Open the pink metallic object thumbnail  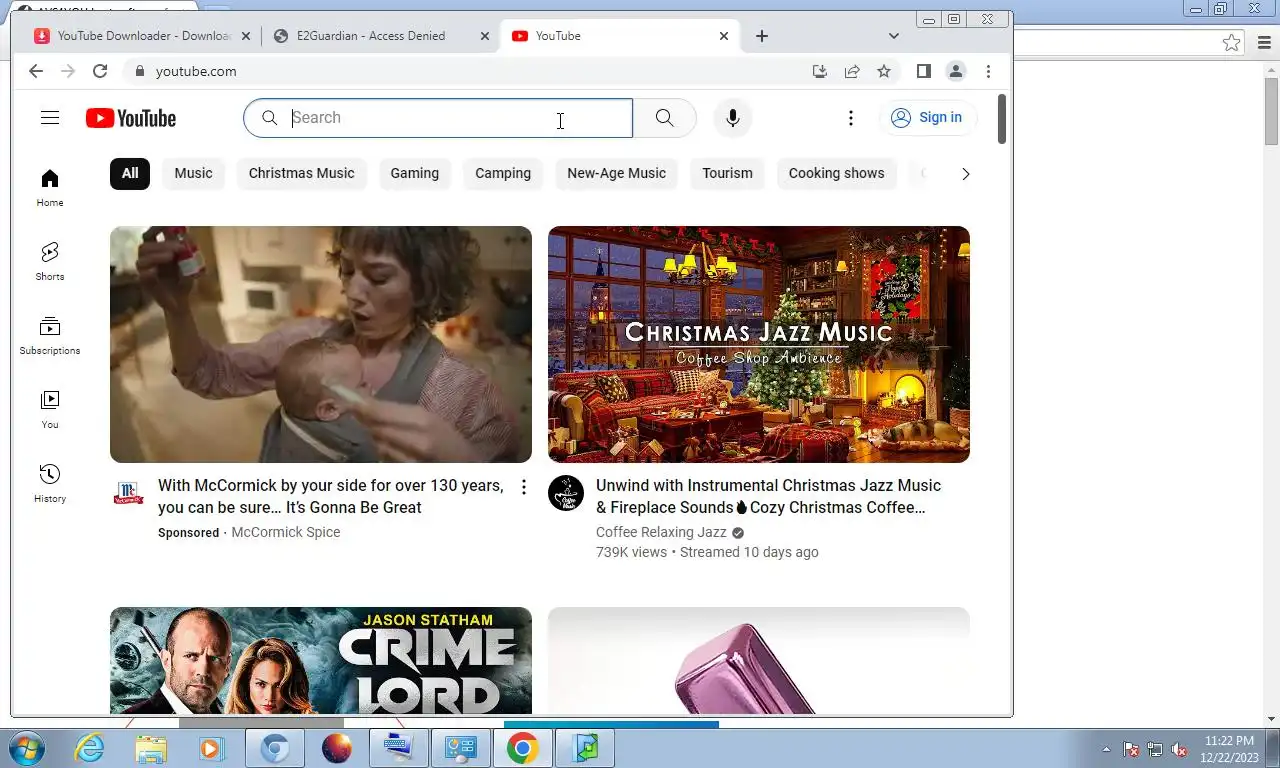tap(759, 661)
